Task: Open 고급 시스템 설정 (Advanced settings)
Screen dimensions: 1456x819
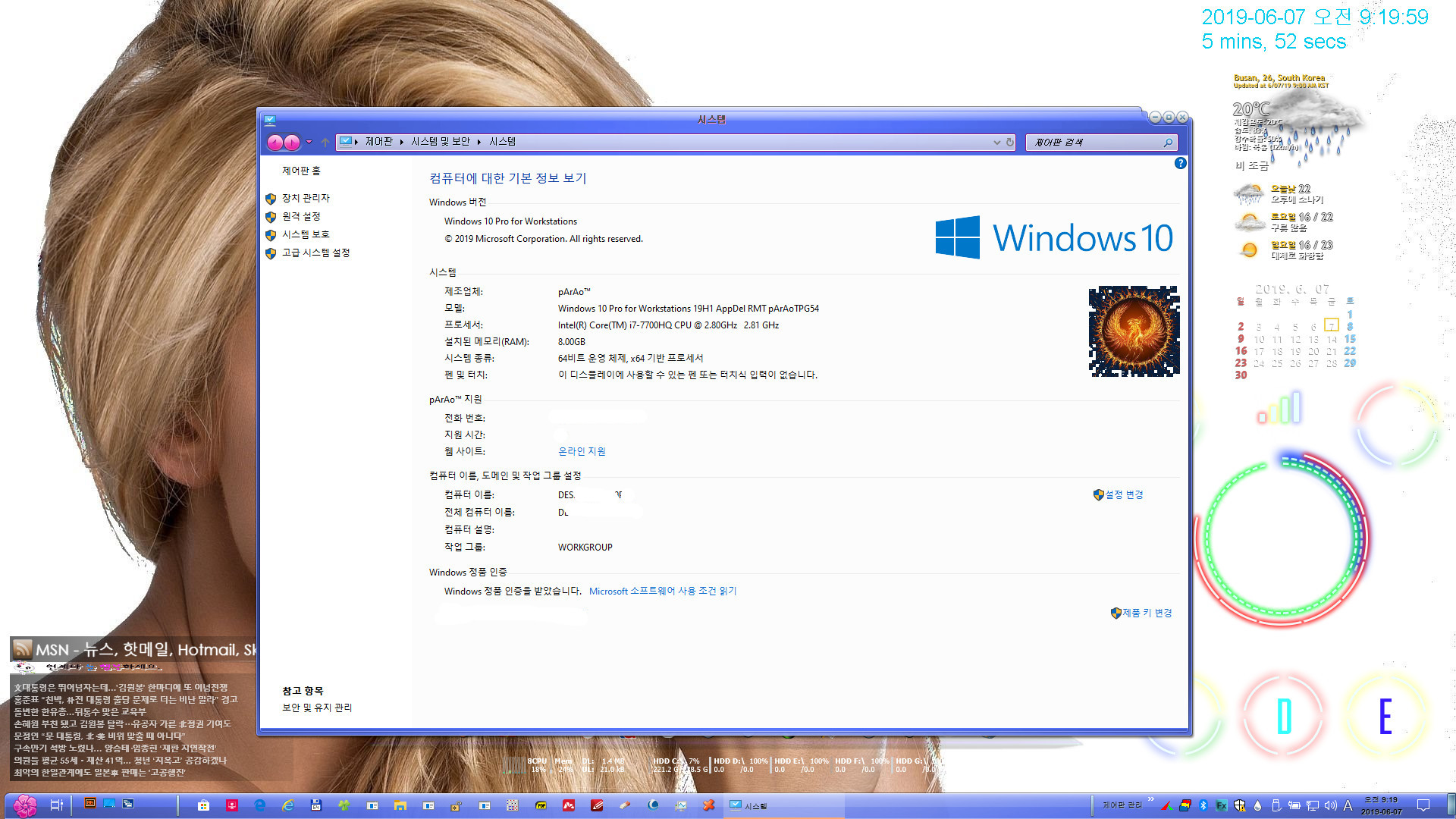Action: click(315, 253)
